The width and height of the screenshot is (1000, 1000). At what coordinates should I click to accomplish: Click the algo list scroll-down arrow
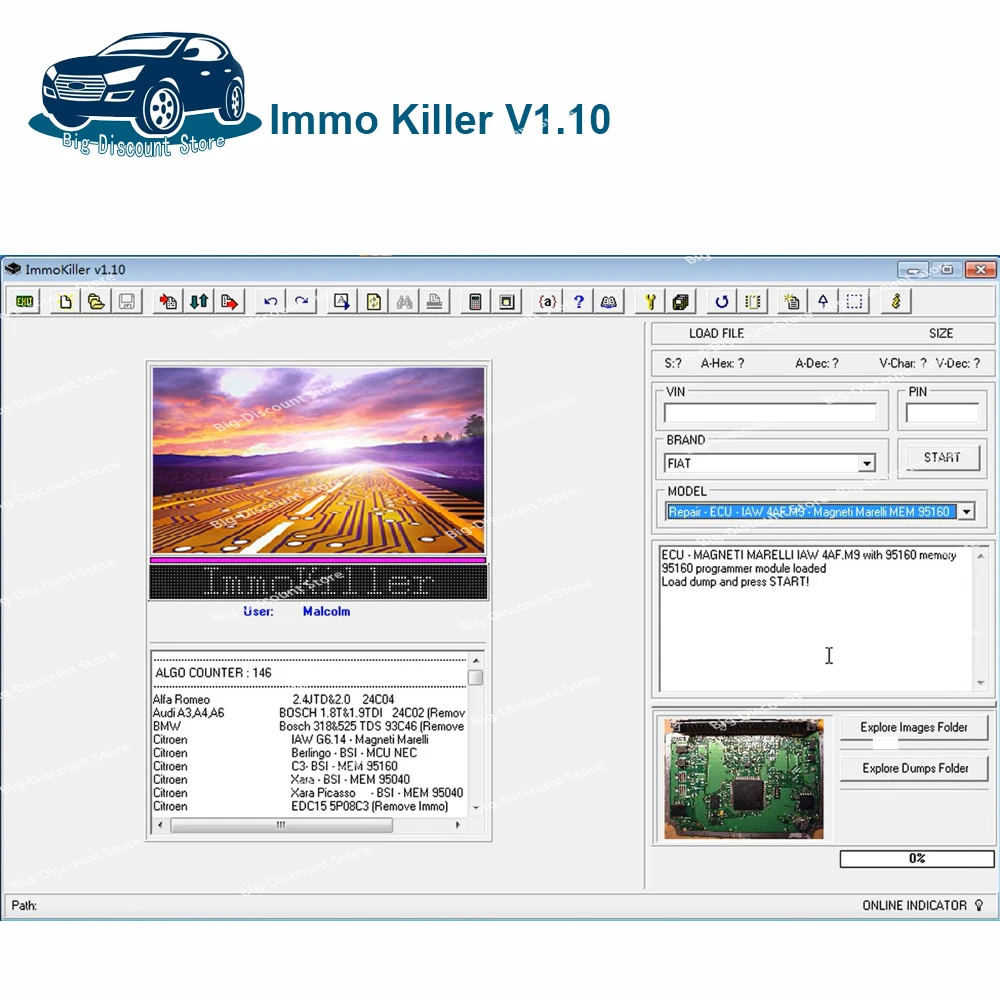coord(476,808)
